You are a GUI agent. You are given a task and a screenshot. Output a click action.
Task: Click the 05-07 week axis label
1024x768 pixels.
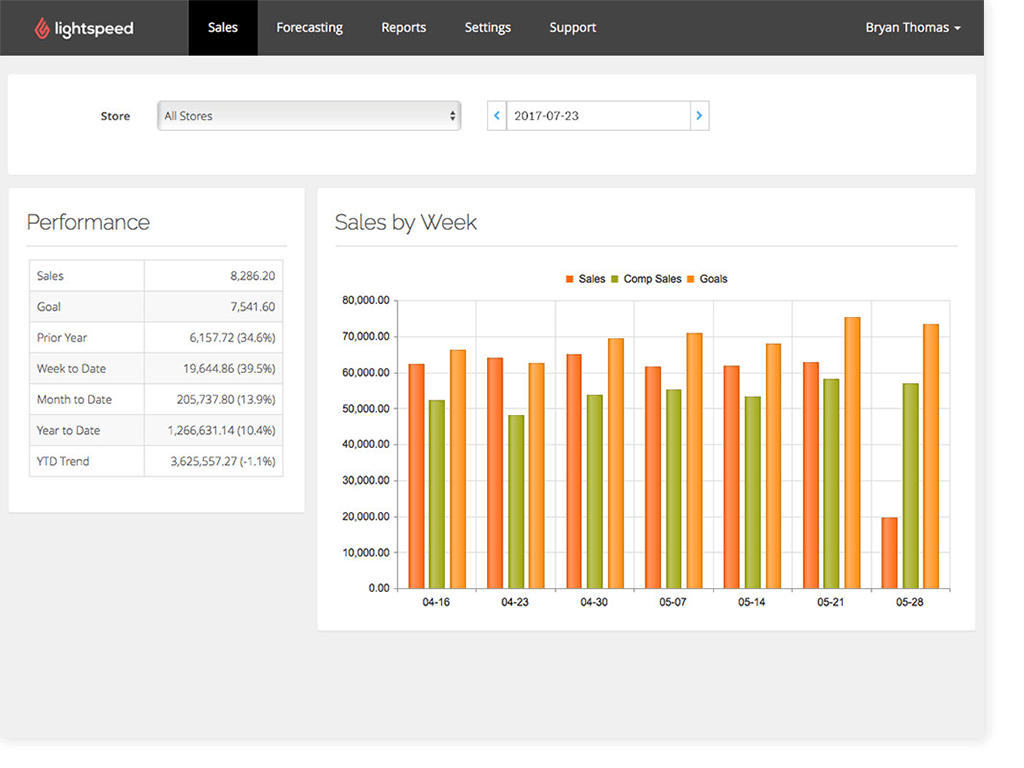pos(673,602)
